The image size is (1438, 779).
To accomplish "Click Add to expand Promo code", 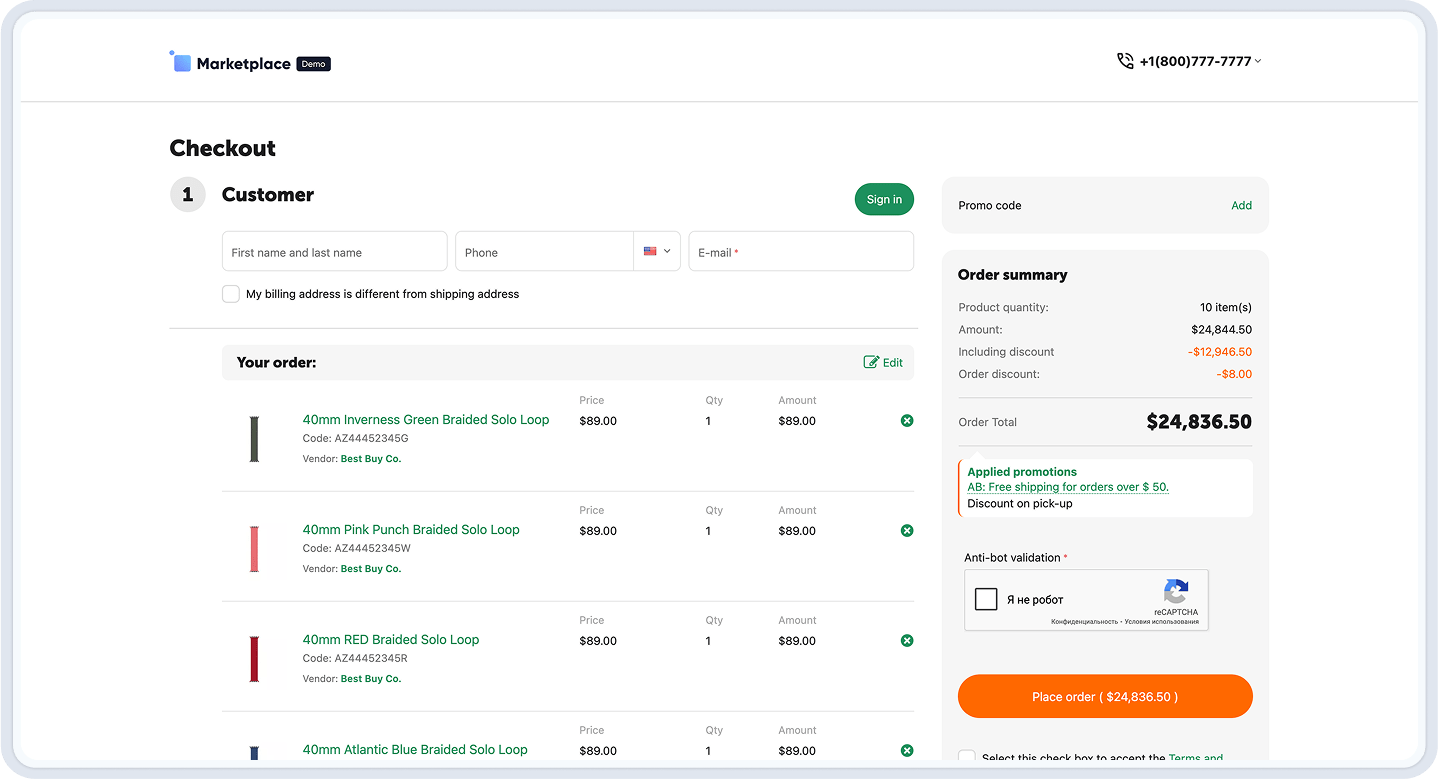I will click(x=1241, y=205).
